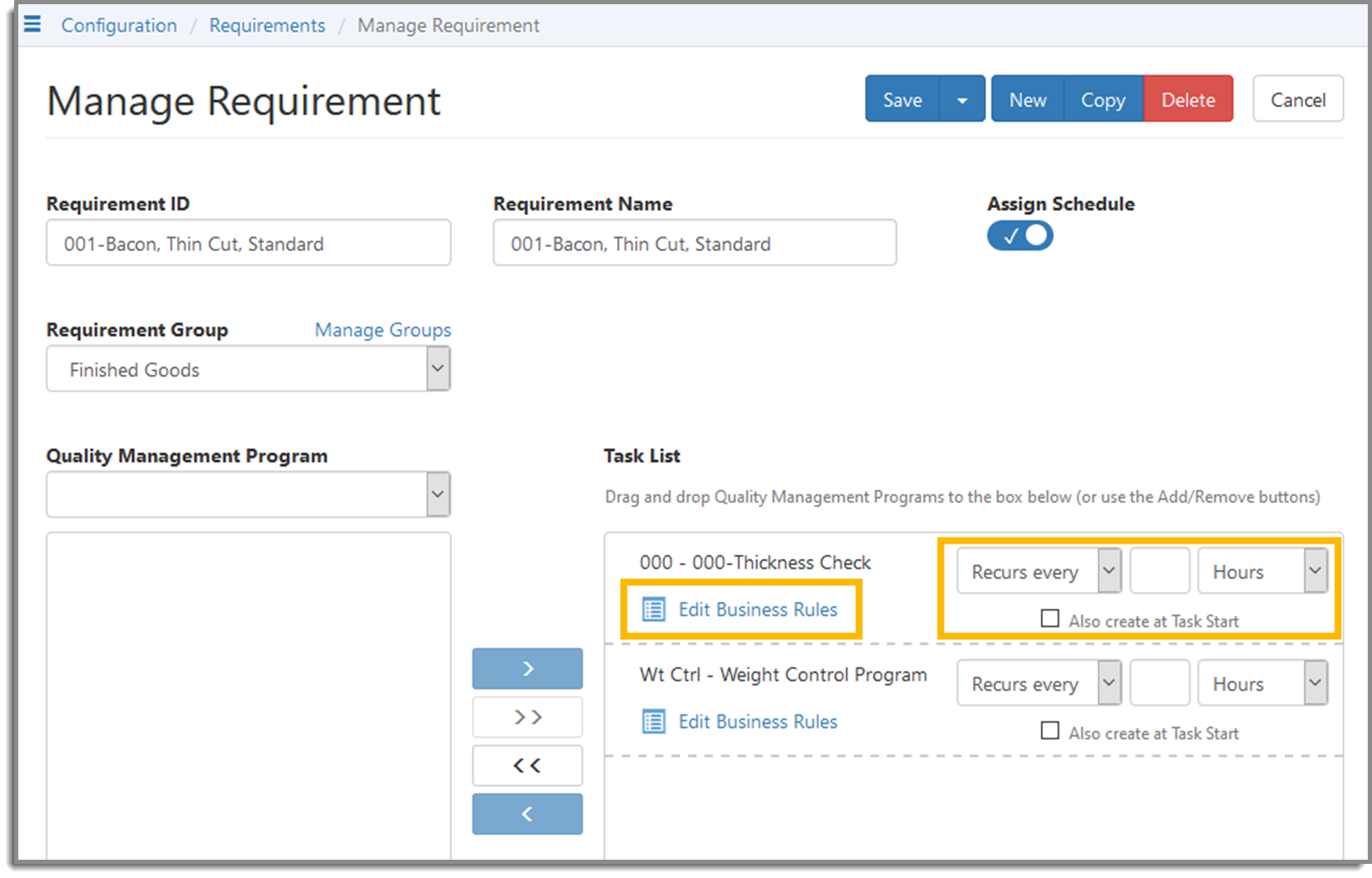Click the Copy button

(x=1104, y=100)
